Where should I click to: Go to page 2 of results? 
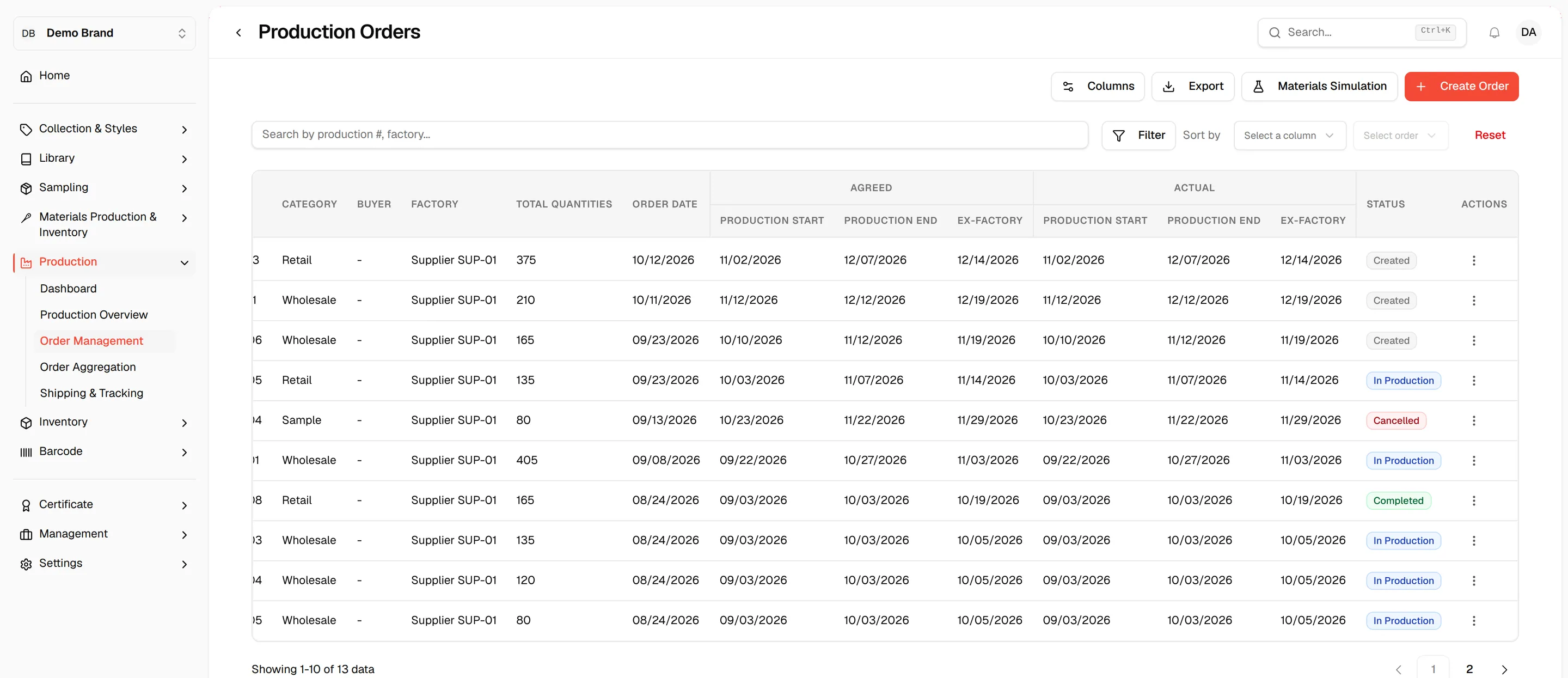pos(1469,669)
